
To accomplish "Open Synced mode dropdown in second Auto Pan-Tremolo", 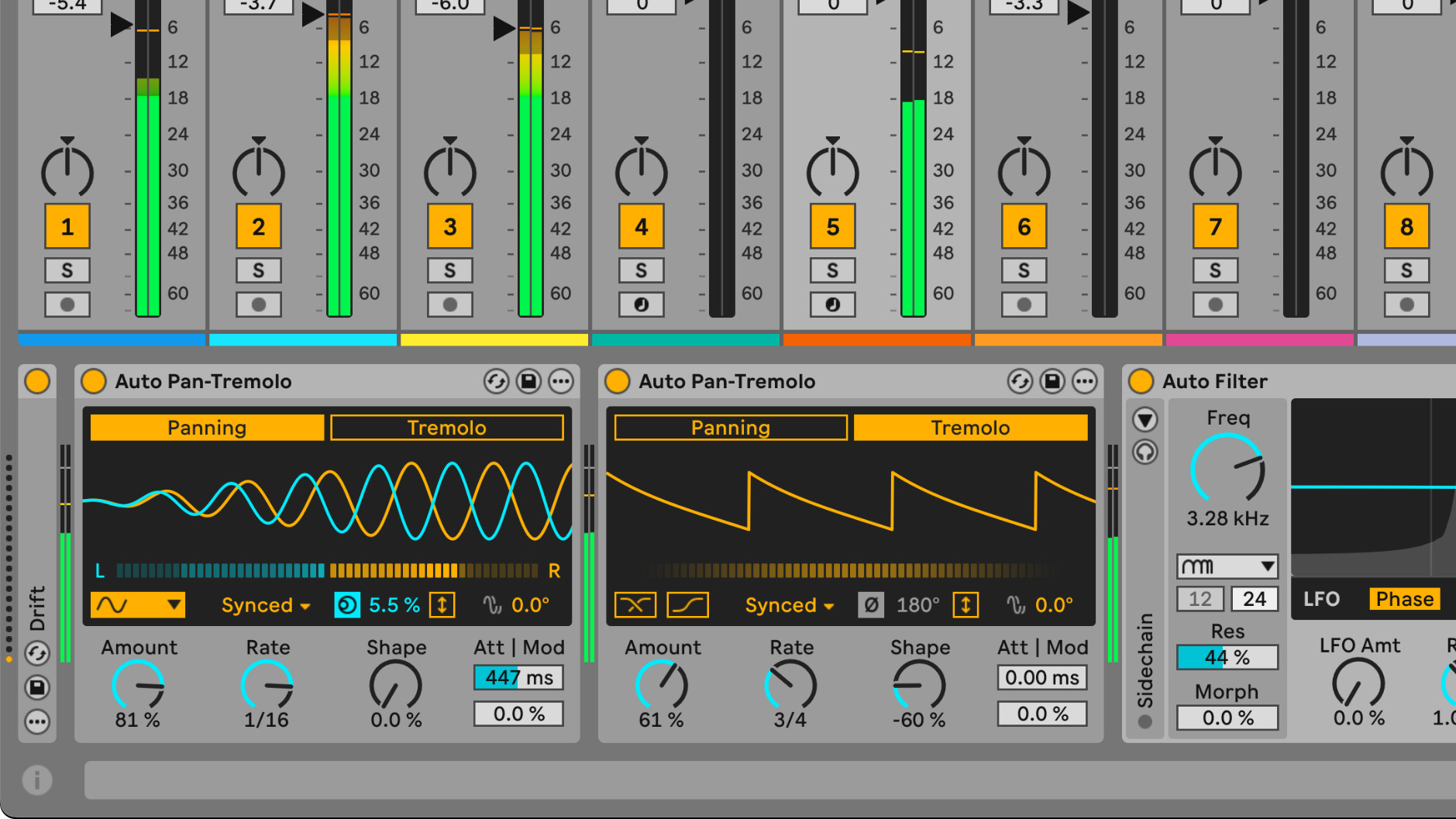I will pyautogui.click(x=790, y=605).
